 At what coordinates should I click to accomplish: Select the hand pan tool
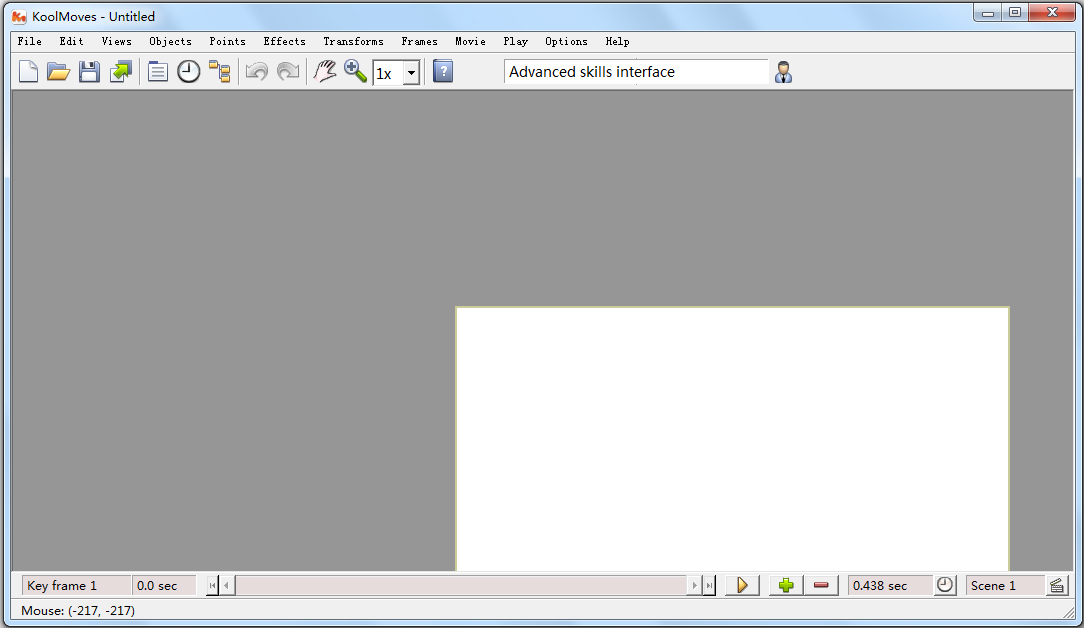pos(325,71)
